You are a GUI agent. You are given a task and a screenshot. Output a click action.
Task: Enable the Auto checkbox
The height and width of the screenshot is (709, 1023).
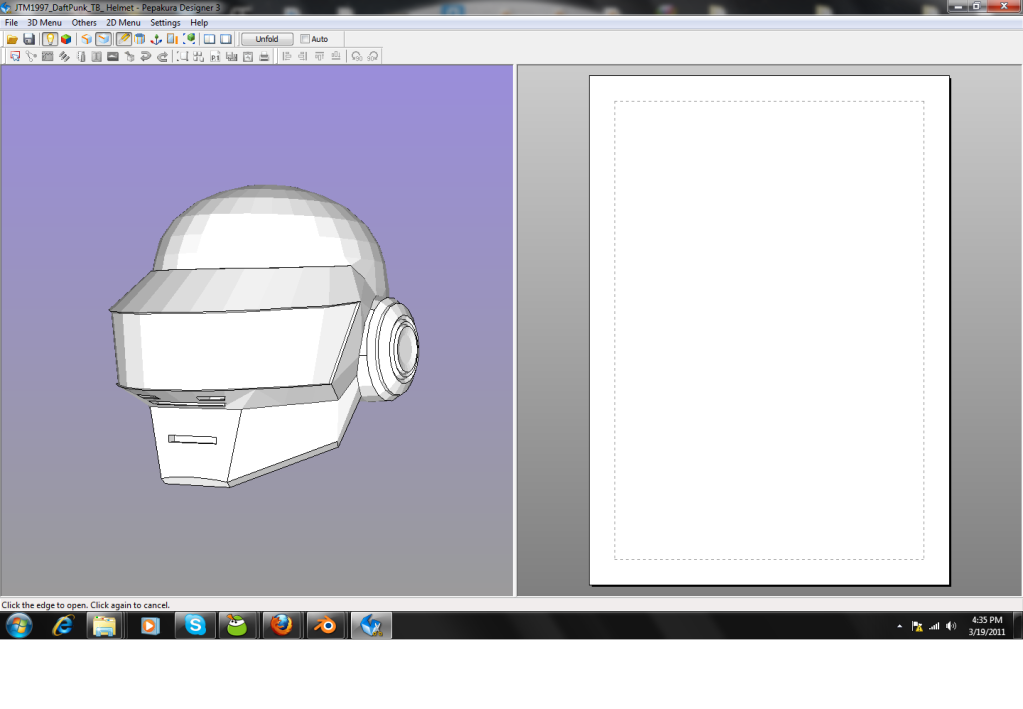coord(305,39)
